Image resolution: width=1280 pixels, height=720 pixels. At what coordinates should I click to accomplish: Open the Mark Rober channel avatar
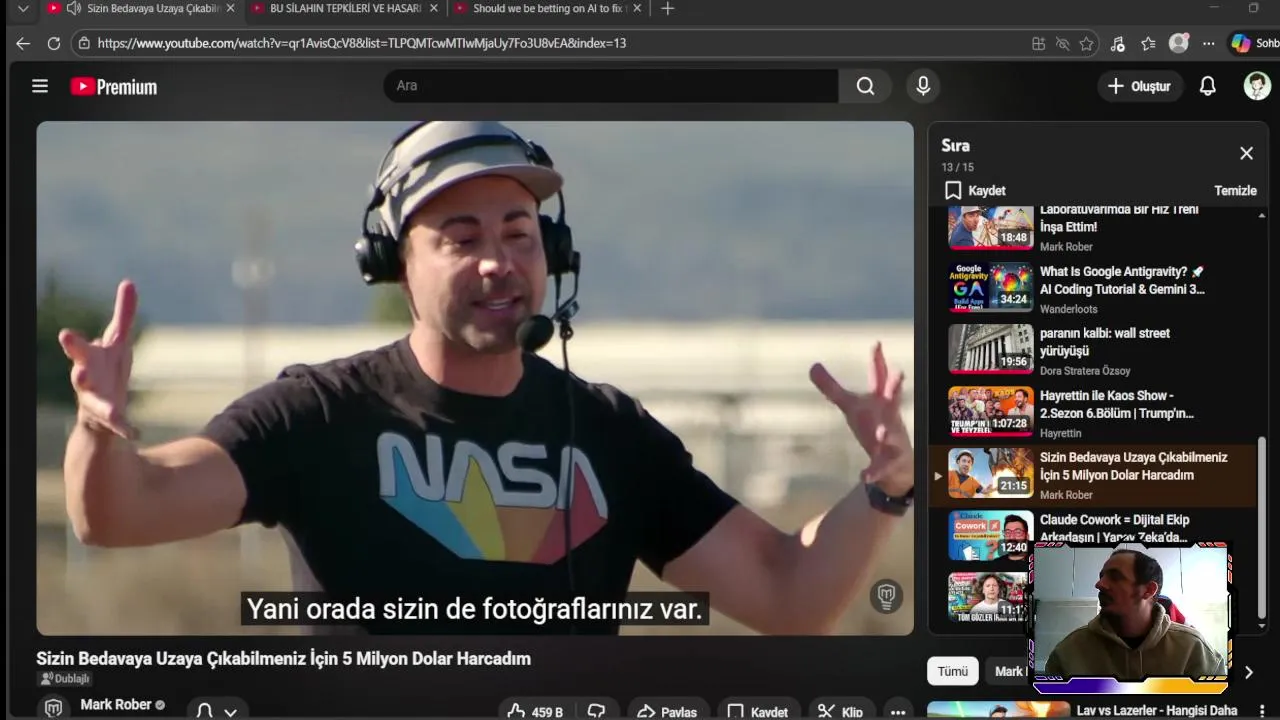(x=54, y=706)
